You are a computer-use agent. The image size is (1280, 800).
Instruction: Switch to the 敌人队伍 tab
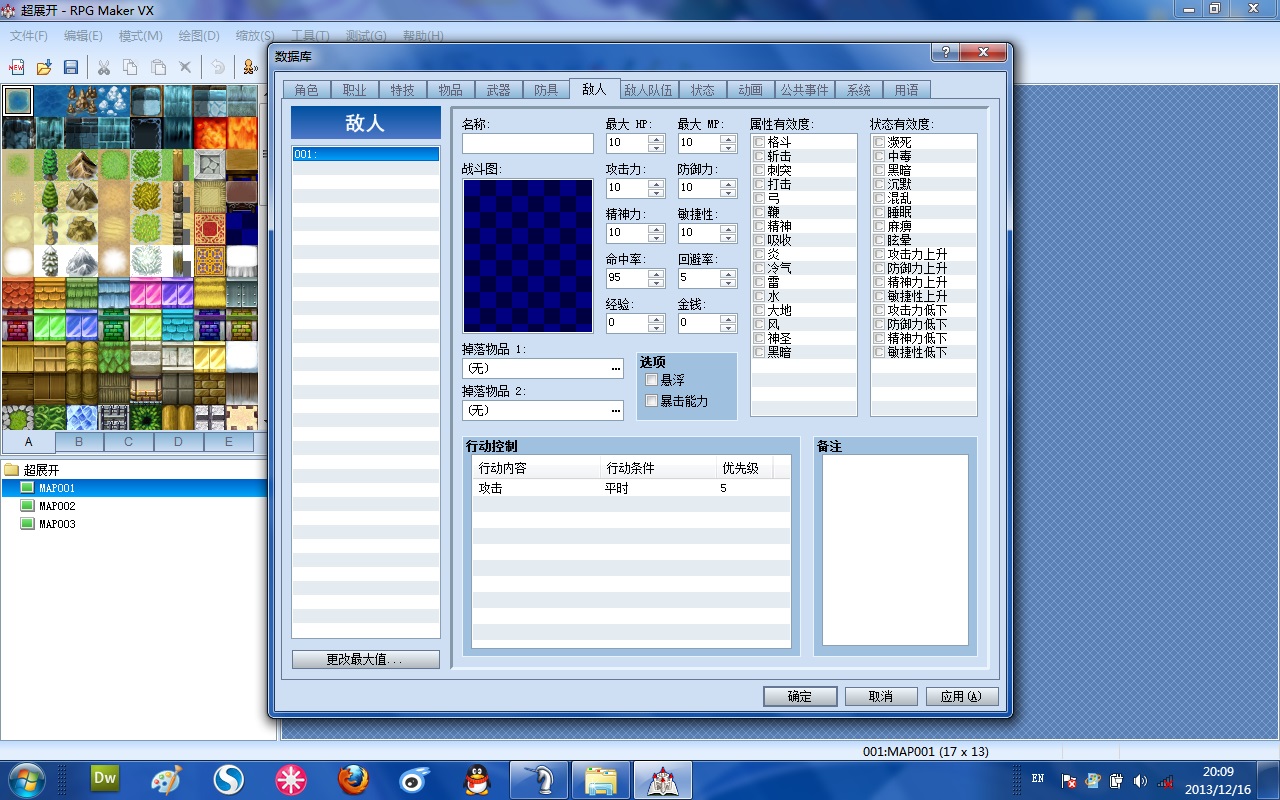click(649, 90)
